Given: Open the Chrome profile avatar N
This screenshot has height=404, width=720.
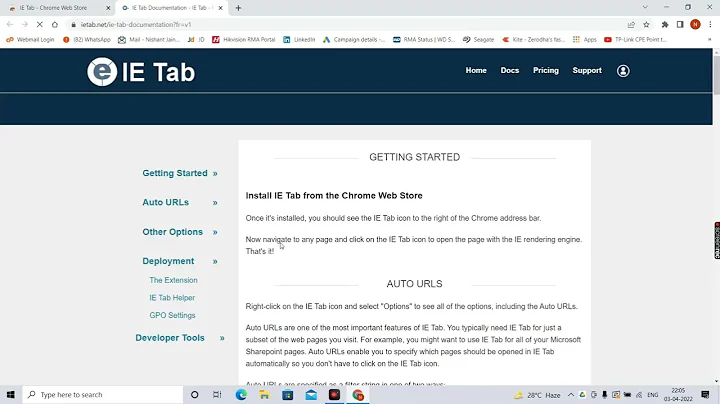Looking at the screenshot, I should [695, 24].
